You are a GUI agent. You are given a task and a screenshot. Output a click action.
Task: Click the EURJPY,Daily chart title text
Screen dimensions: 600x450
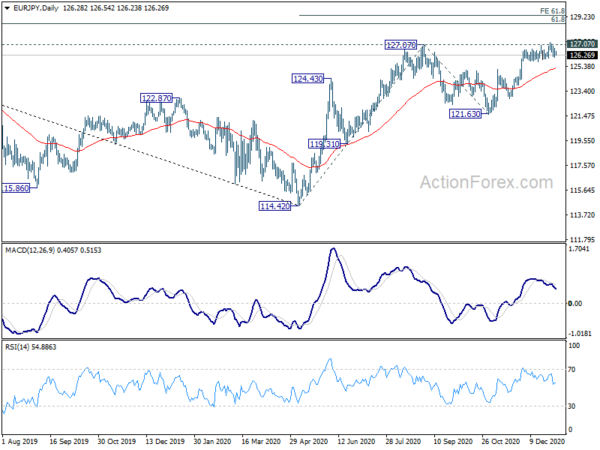[x=36, y=8]
